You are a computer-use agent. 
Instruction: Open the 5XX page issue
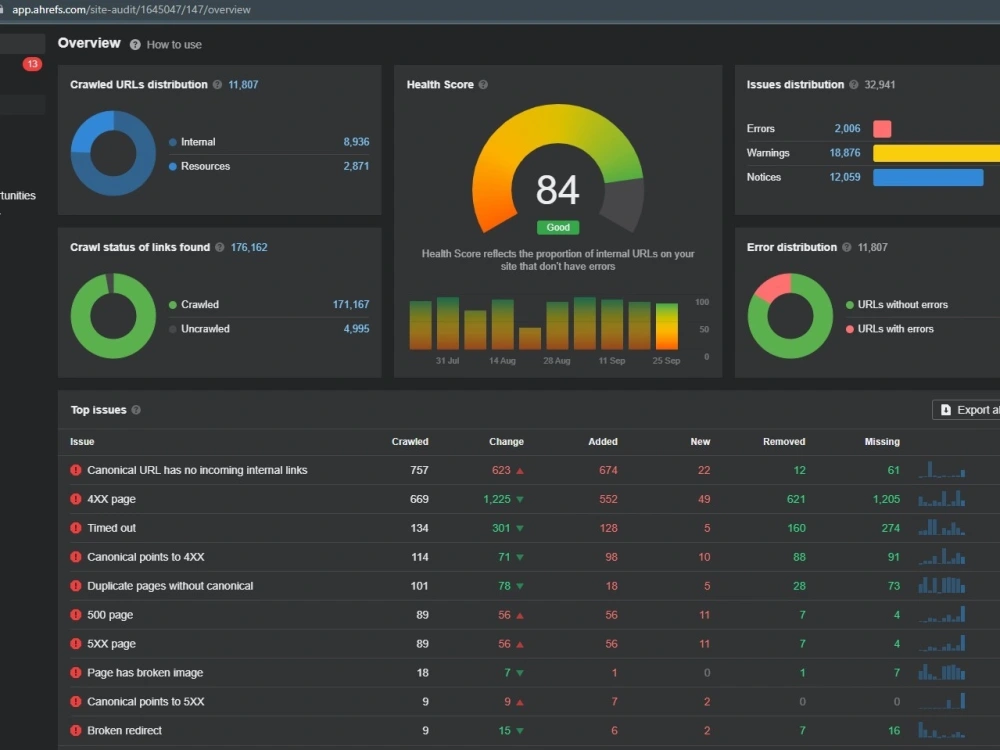click(112, 643)
